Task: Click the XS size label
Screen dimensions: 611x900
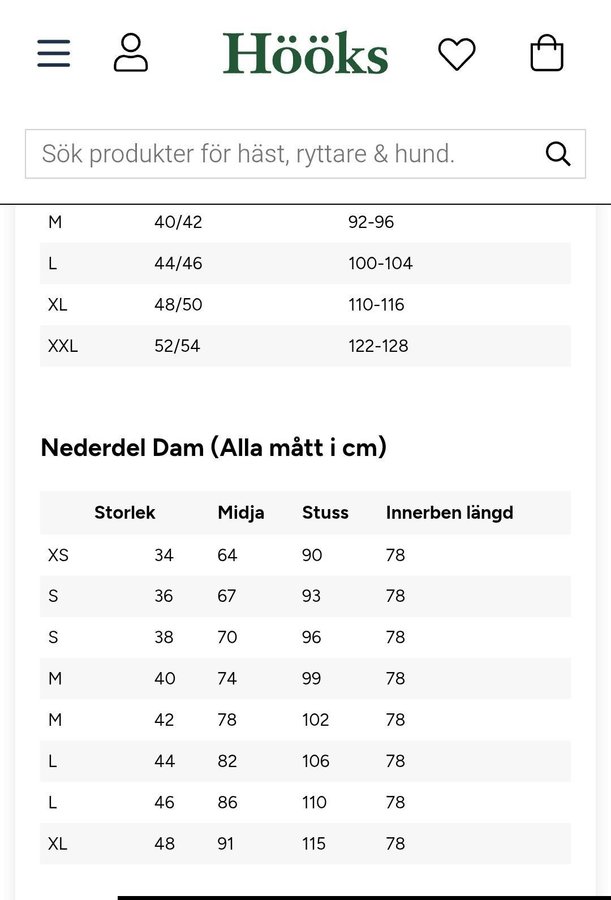Action: coord(58,555)
